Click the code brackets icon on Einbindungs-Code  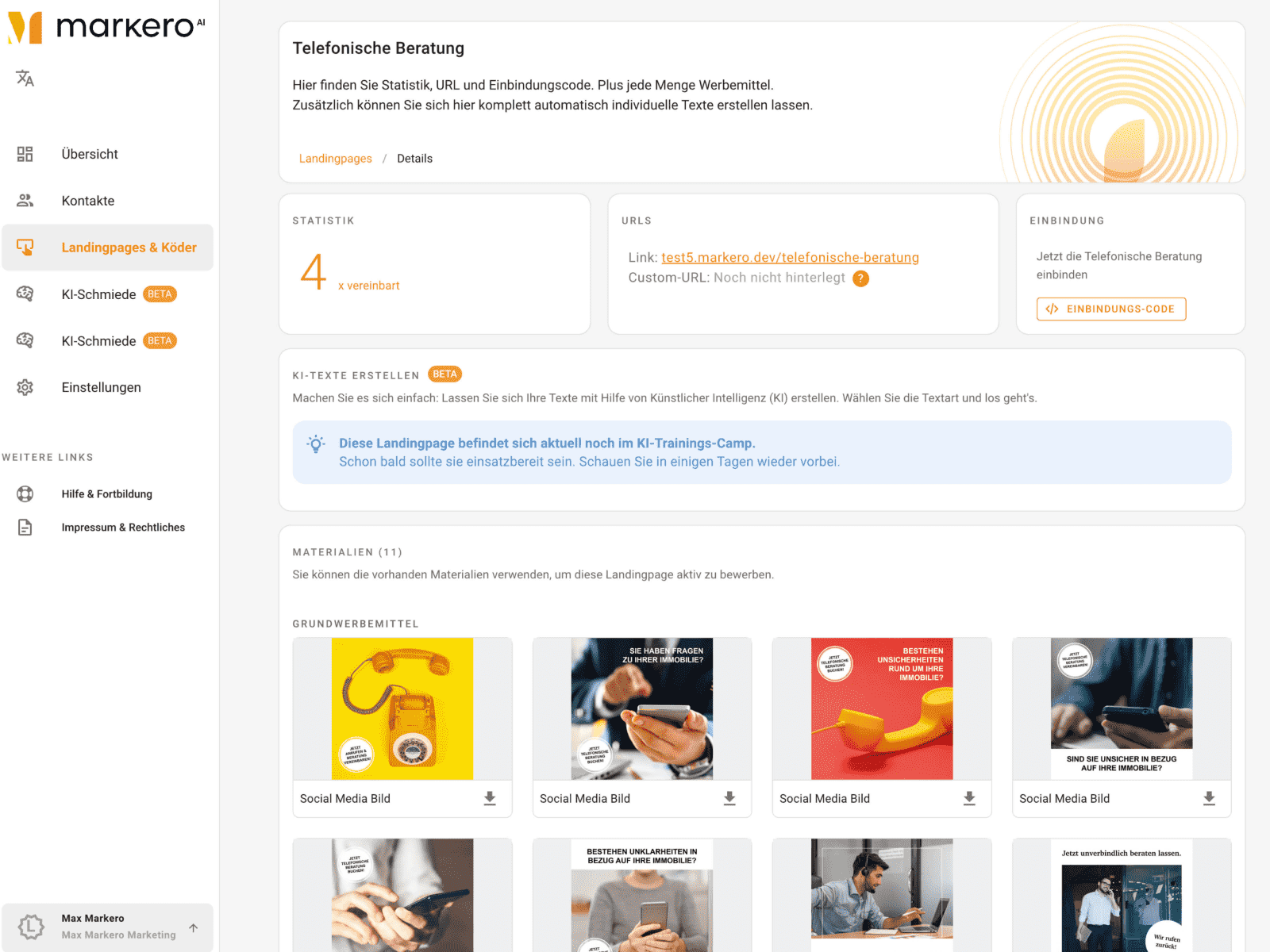click(1052, 309)
